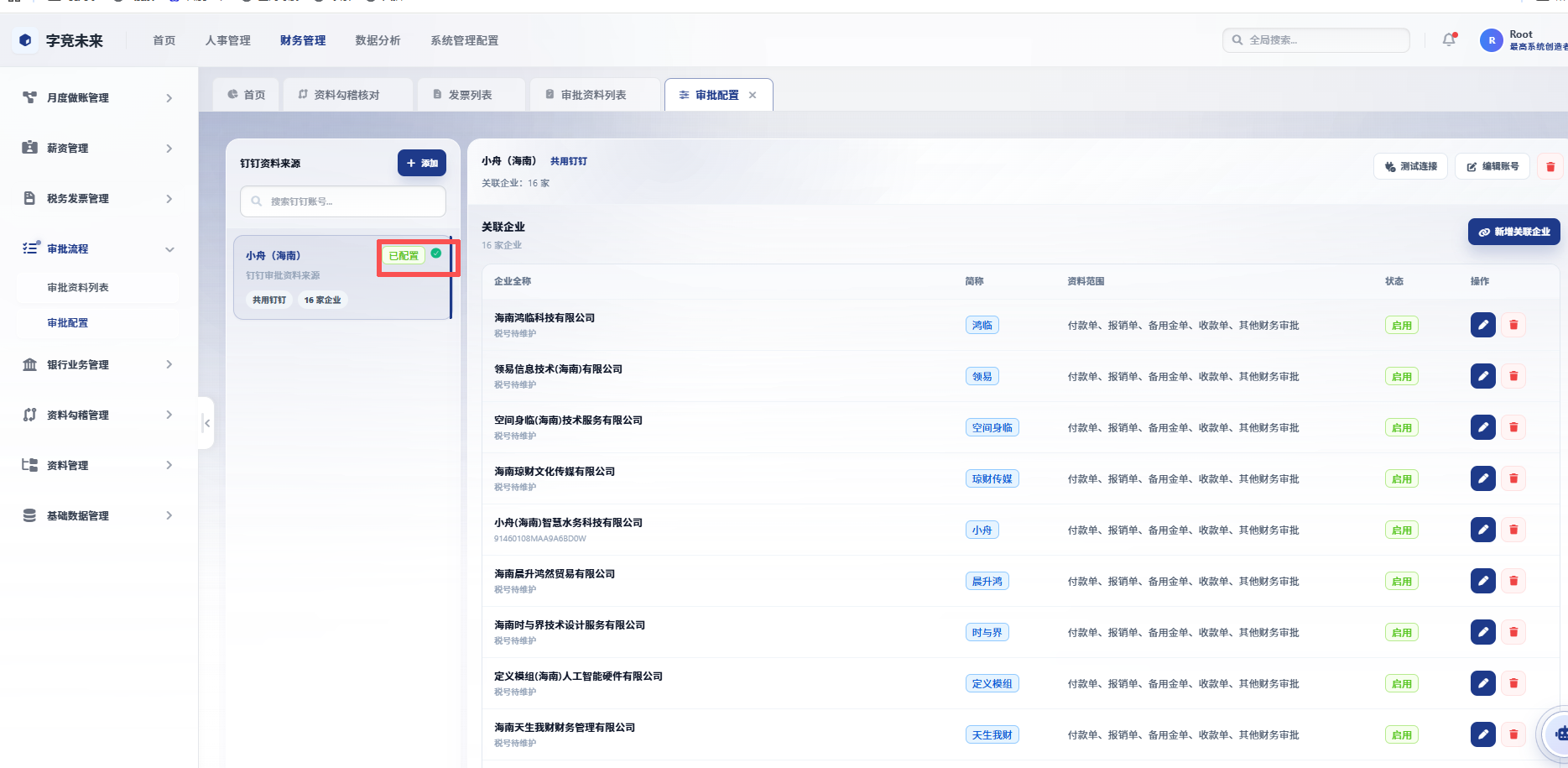Click the 新增关联企业 button

click(1513, 232)
